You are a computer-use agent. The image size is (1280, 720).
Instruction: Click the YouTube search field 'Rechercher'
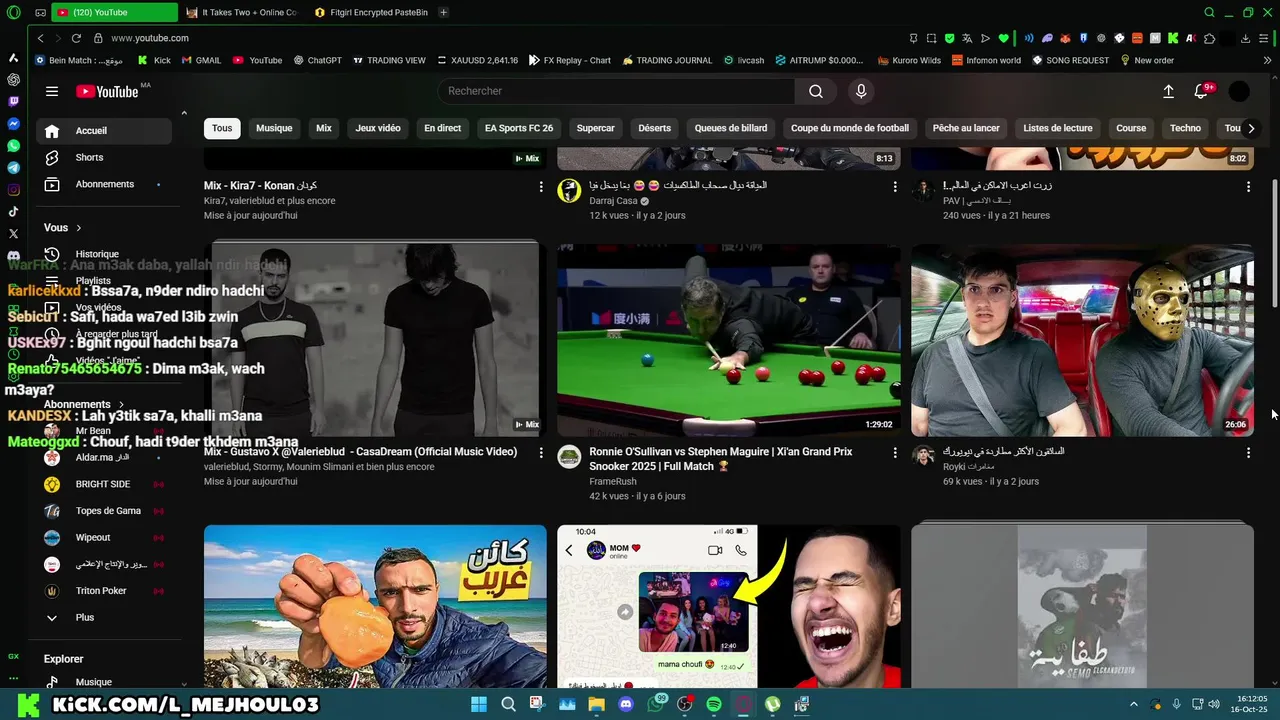pyautogui.click(x=616, y=91)
